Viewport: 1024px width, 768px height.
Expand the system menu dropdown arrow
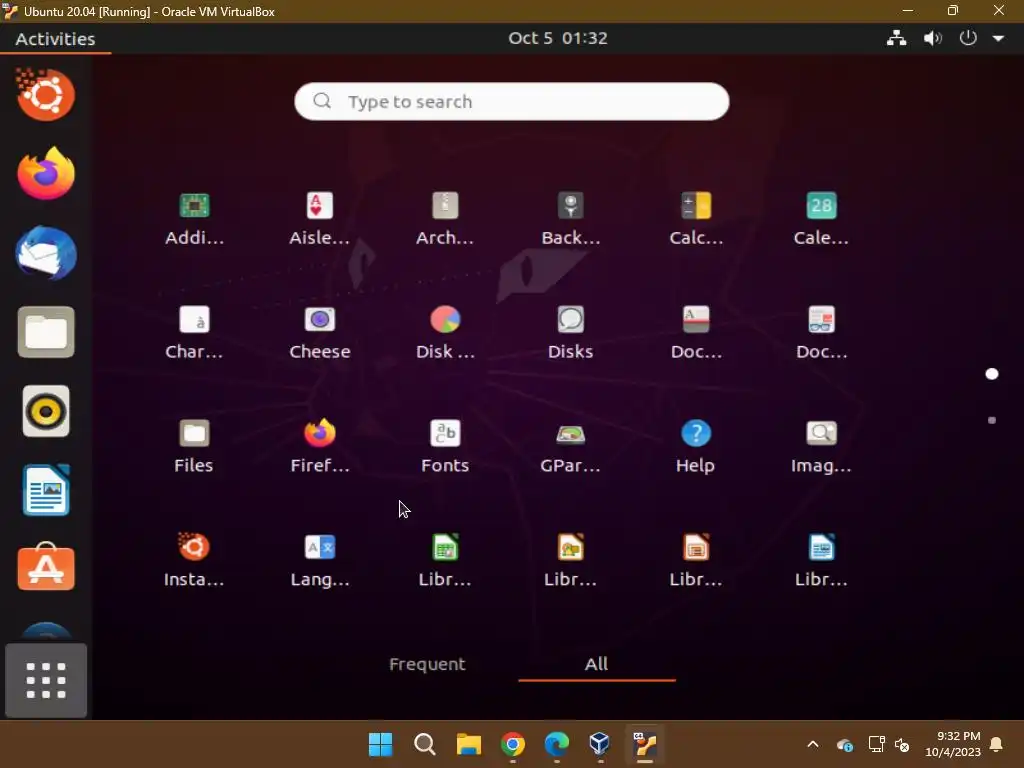[999, 39]
